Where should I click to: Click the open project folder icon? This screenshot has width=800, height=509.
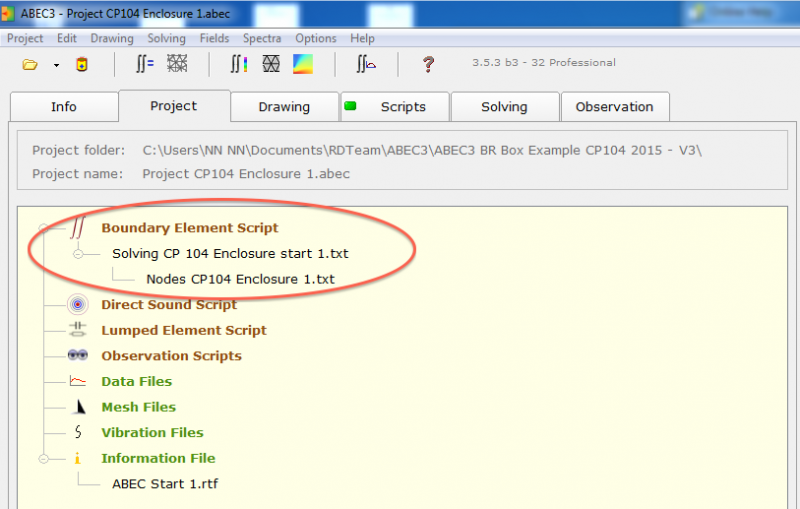click(x=30, y=65)
